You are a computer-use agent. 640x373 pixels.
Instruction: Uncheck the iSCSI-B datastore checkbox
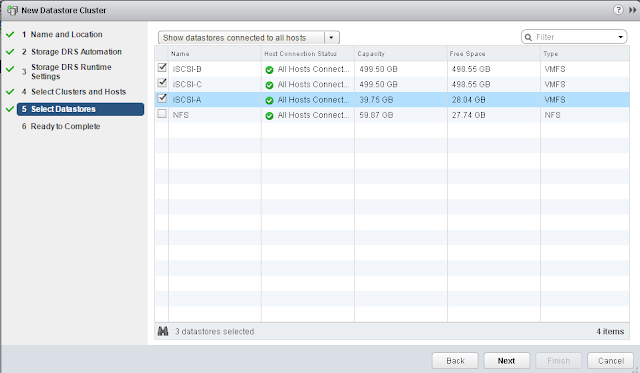[162, 67]
